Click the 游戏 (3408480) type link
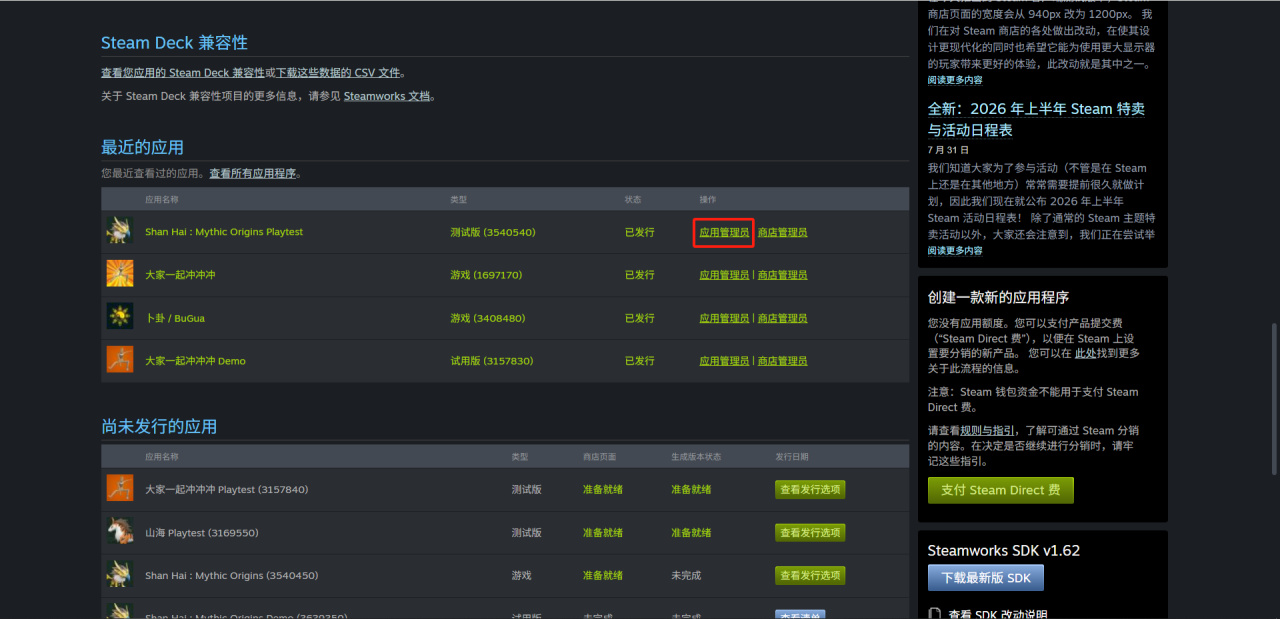Image resolution: width=1280 pixels, height=619 pixels. coord(486,318)
